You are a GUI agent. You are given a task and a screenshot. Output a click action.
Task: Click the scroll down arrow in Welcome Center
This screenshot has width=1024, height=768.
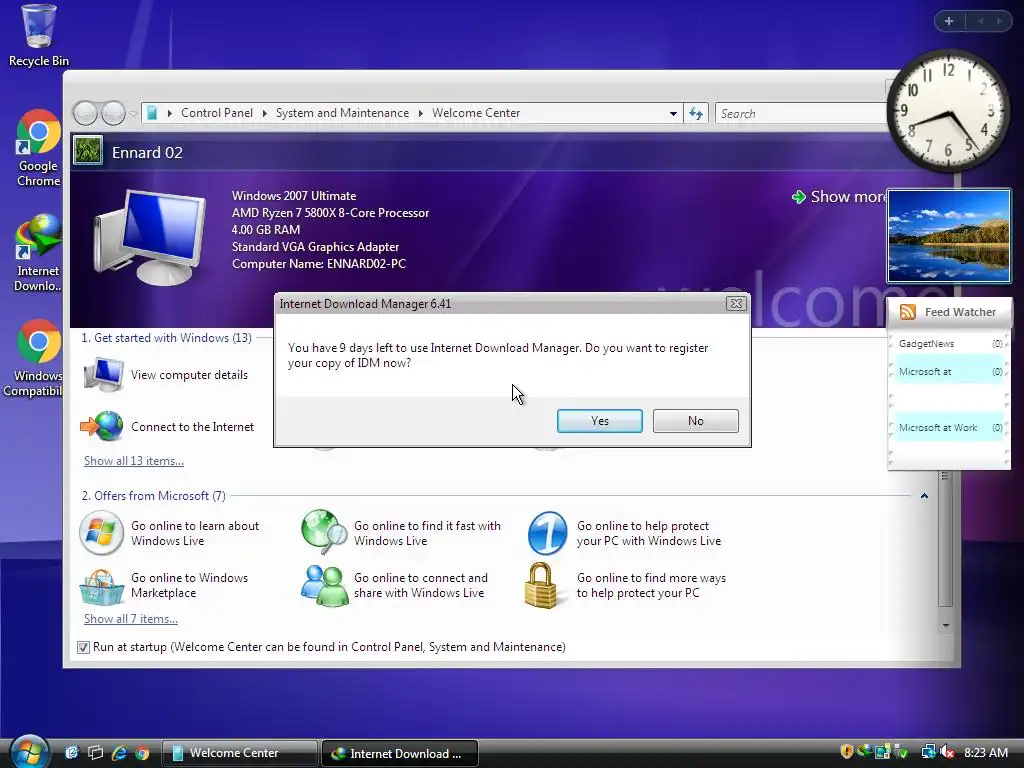[945, 626]
